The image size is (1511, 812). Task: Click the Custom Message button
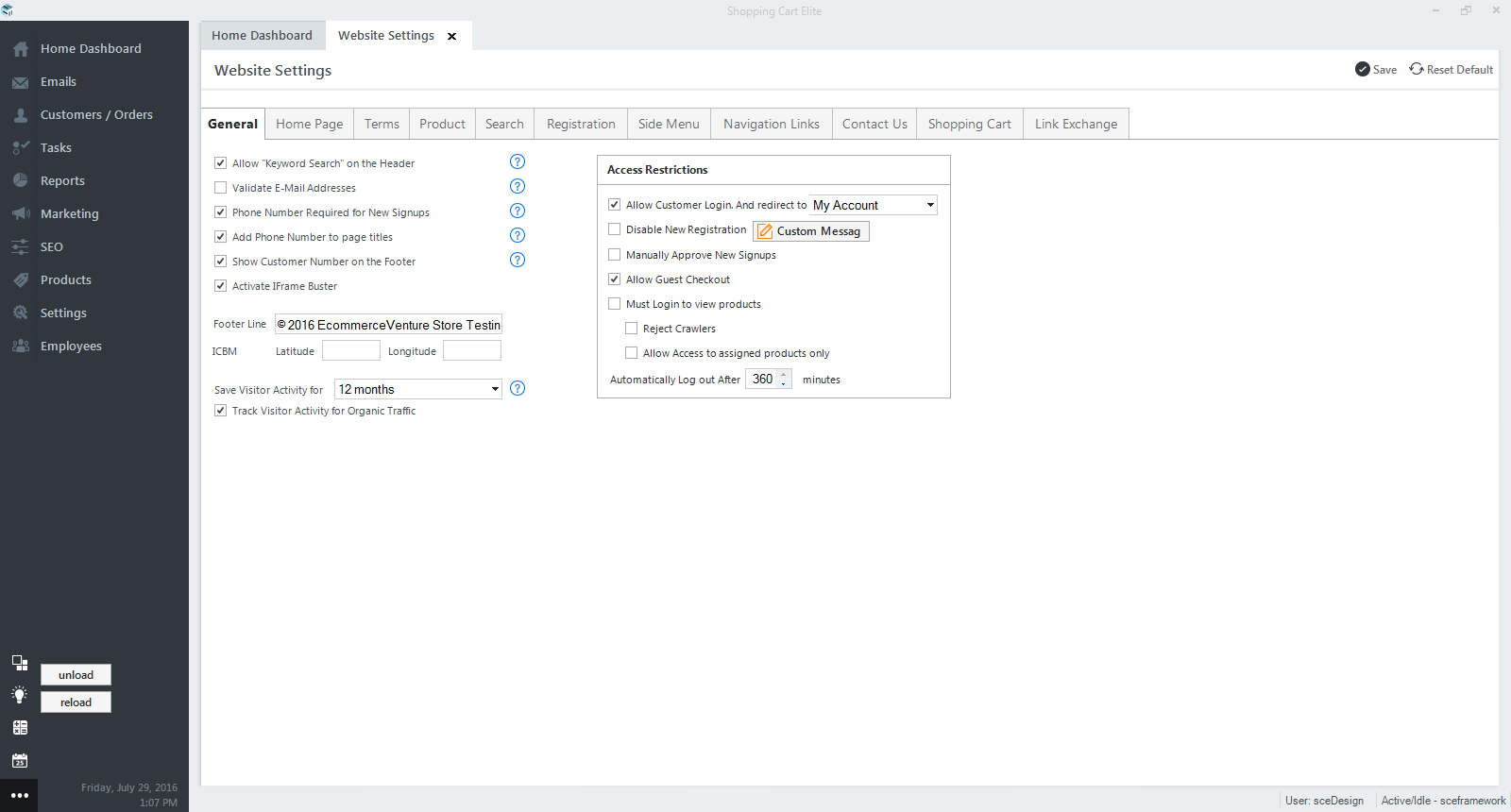click(x=811, y=231)
